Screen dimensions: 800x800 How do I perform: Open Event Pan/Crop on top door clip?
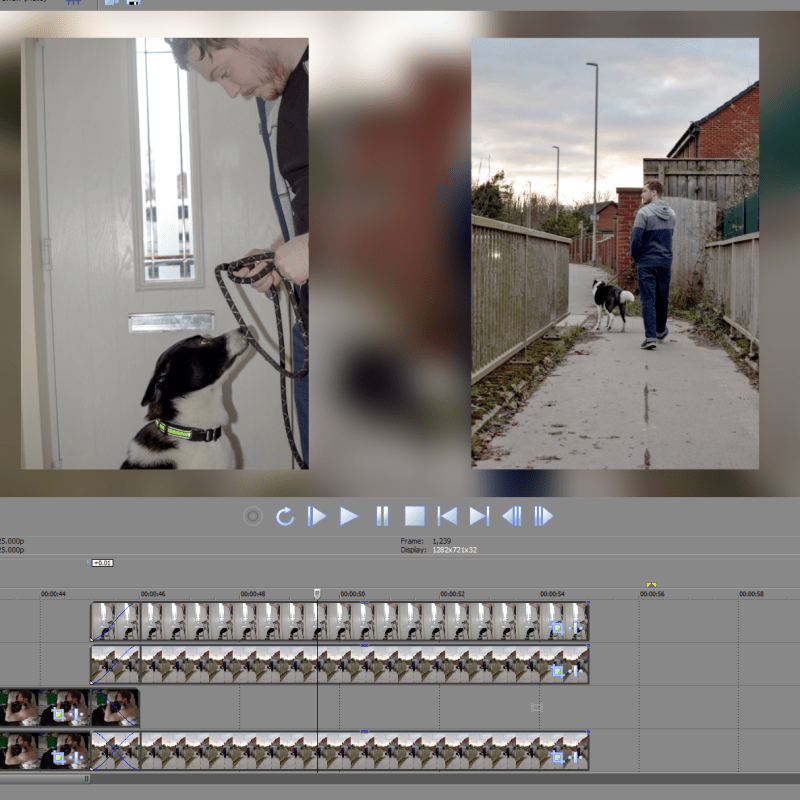[557, 628]
